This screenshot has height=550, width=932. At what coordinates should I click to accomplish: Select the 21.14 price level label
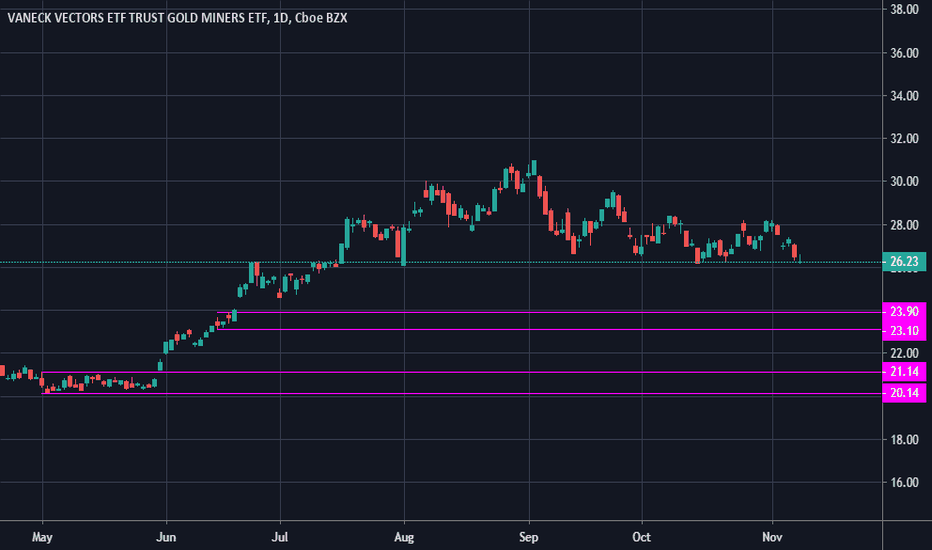pyautogui.click(x=904, y=372)
